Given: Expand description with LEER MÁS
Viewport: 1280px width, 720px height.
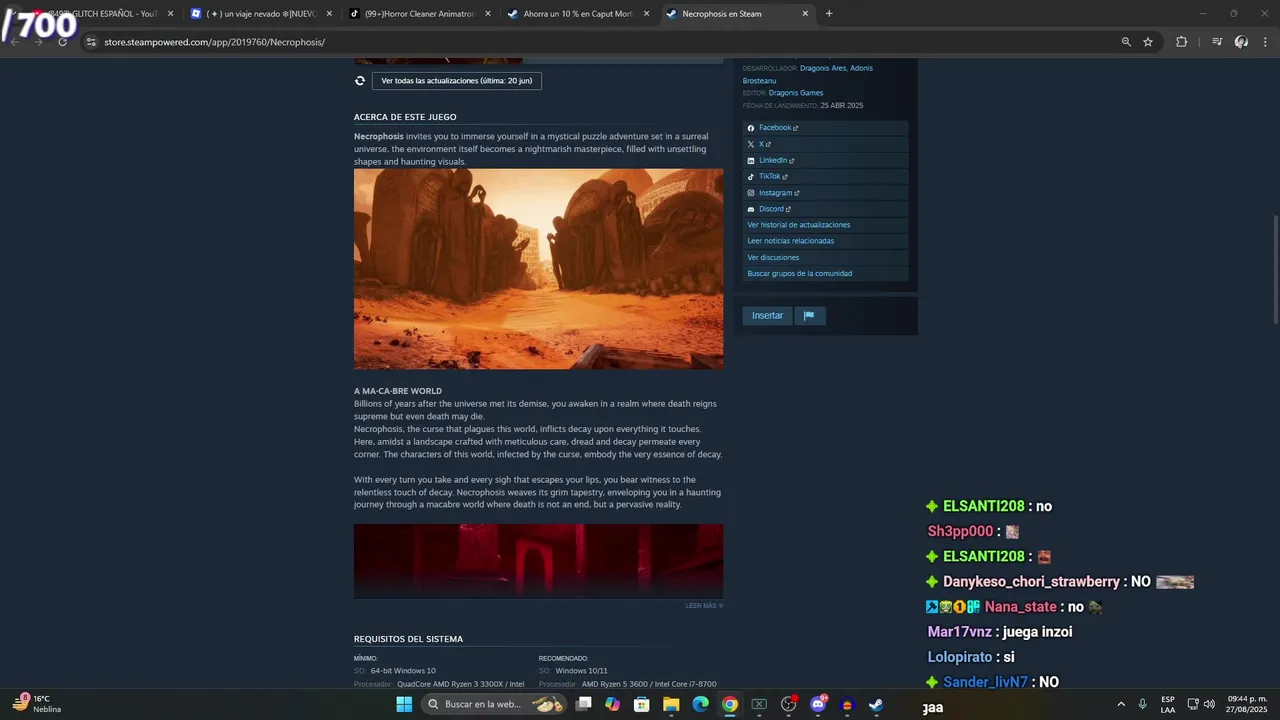Looking at the screenshot, I should point(704,606).
